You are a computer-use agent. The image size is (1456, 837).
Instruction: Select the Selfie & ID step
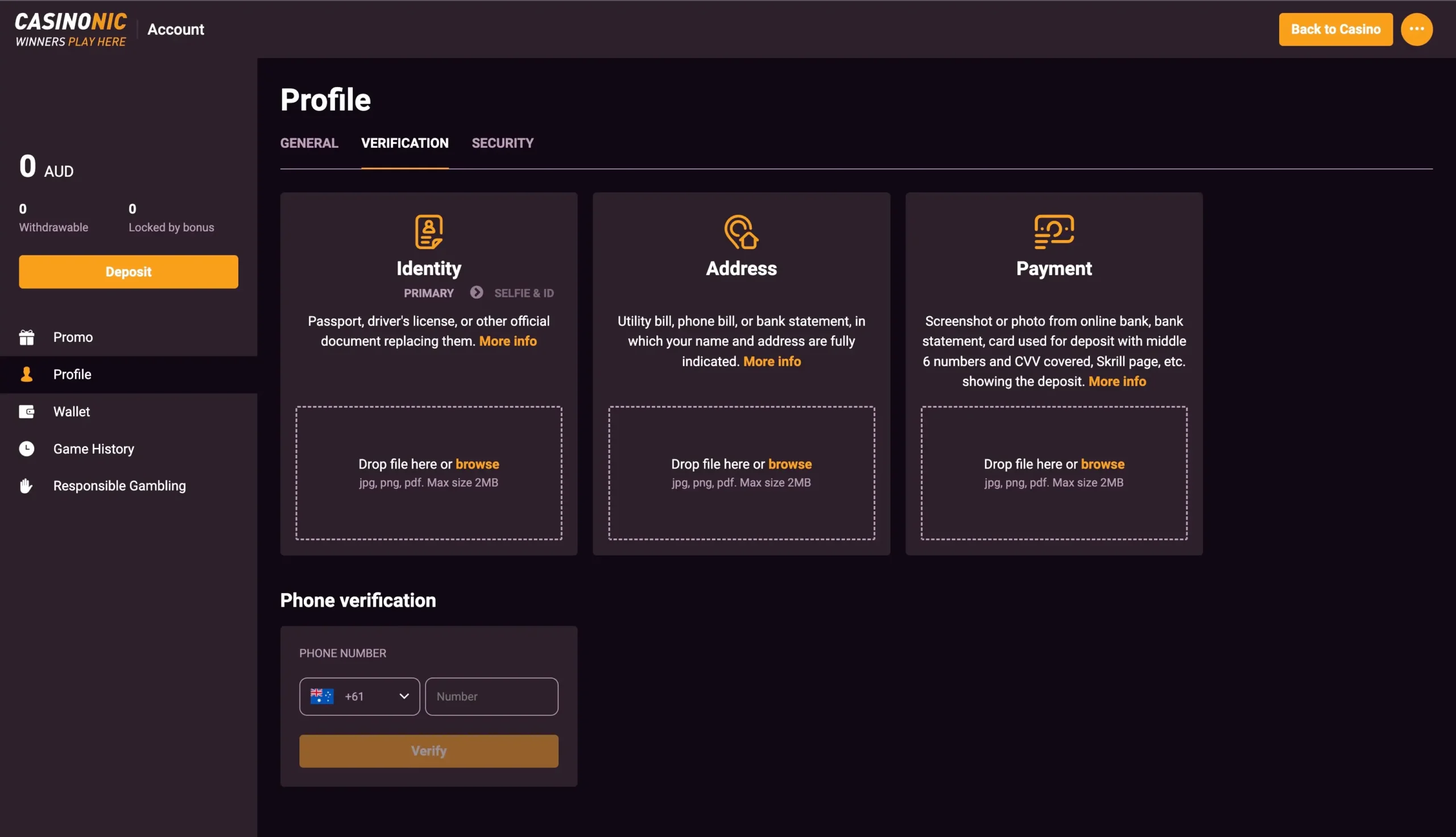coord(524,293)
